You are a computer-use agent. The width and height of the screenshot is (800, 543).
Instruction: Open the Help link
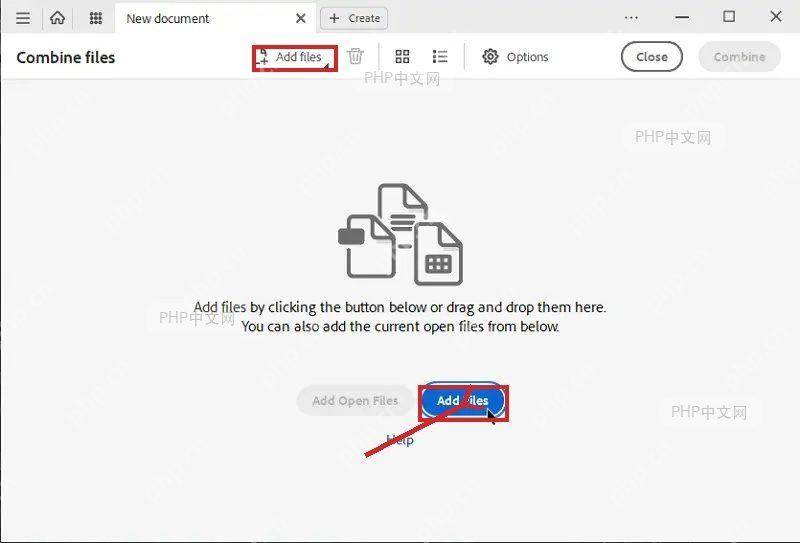point(400,439)
